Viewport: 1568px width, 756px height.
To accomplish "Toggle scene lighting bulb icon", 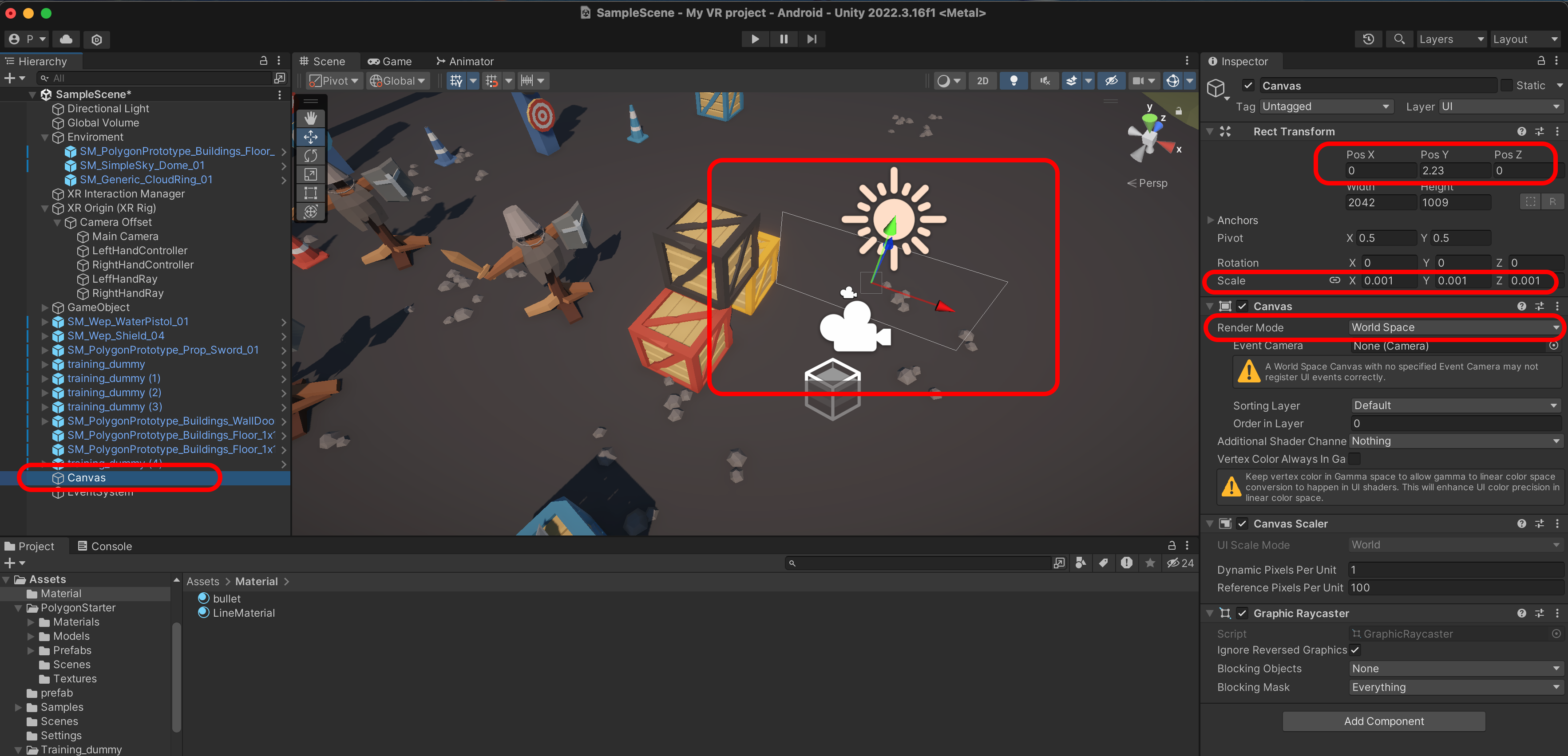I will (x=1014, y=81).
